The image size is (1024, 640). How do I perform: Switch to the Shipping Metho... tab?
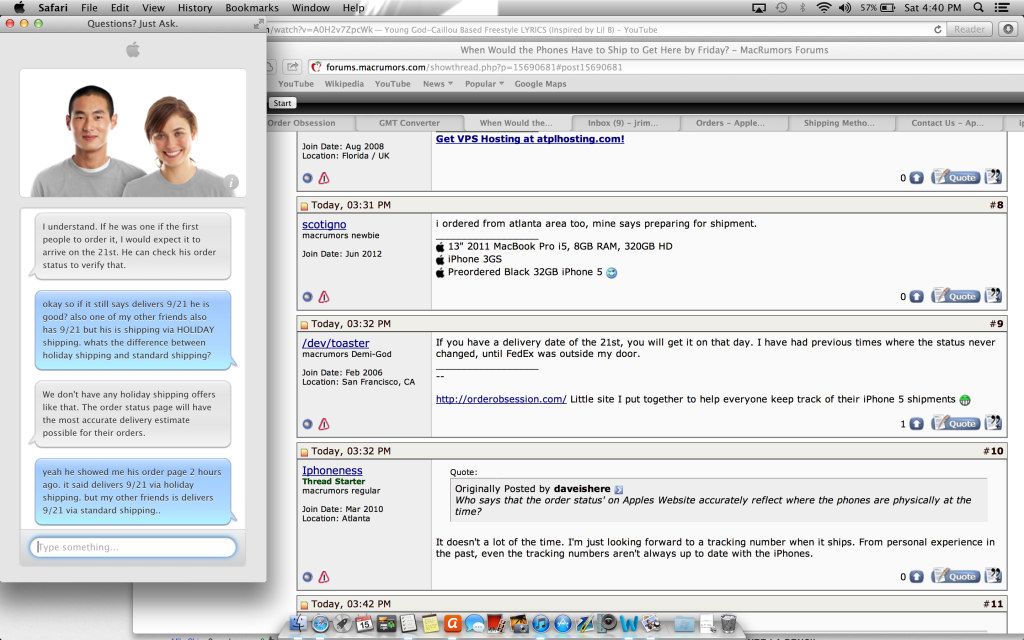coord(839,123)
